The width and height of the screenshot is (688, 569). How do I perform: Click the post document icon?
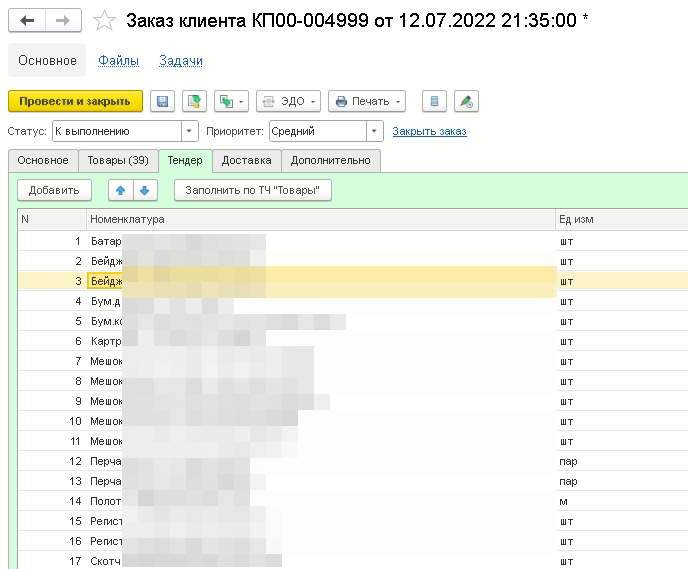click(x=194, y=101)
